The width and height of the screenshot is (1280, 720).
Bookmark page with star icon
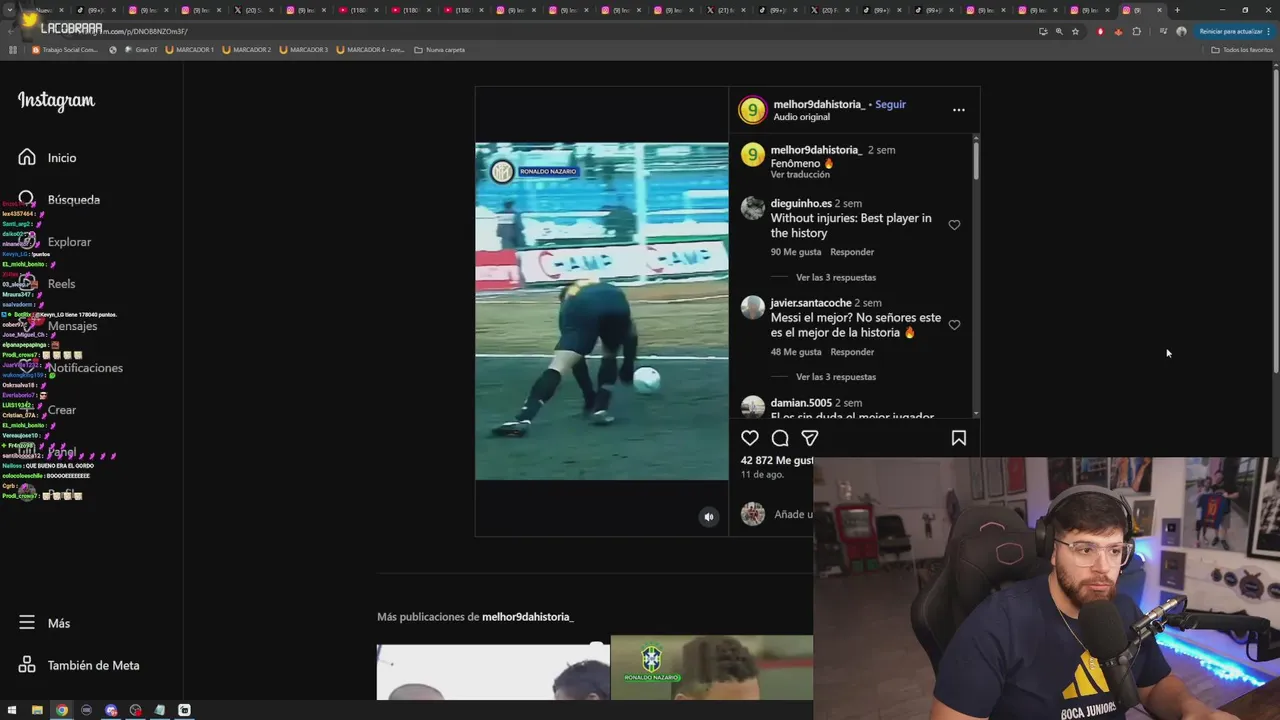[x=1076, y=31]
